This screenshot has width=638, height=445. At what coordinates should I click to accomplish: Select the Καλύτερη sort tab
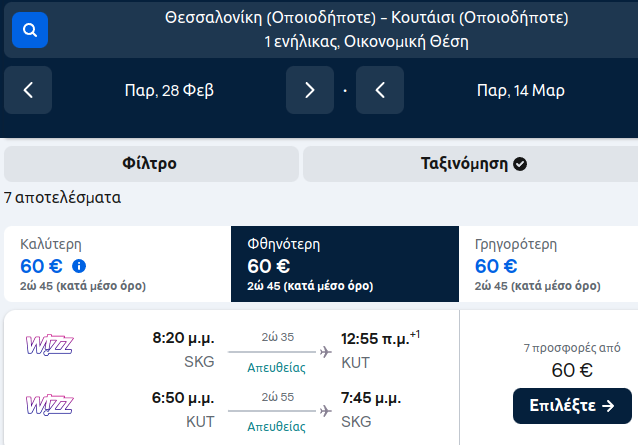(118, 264)
